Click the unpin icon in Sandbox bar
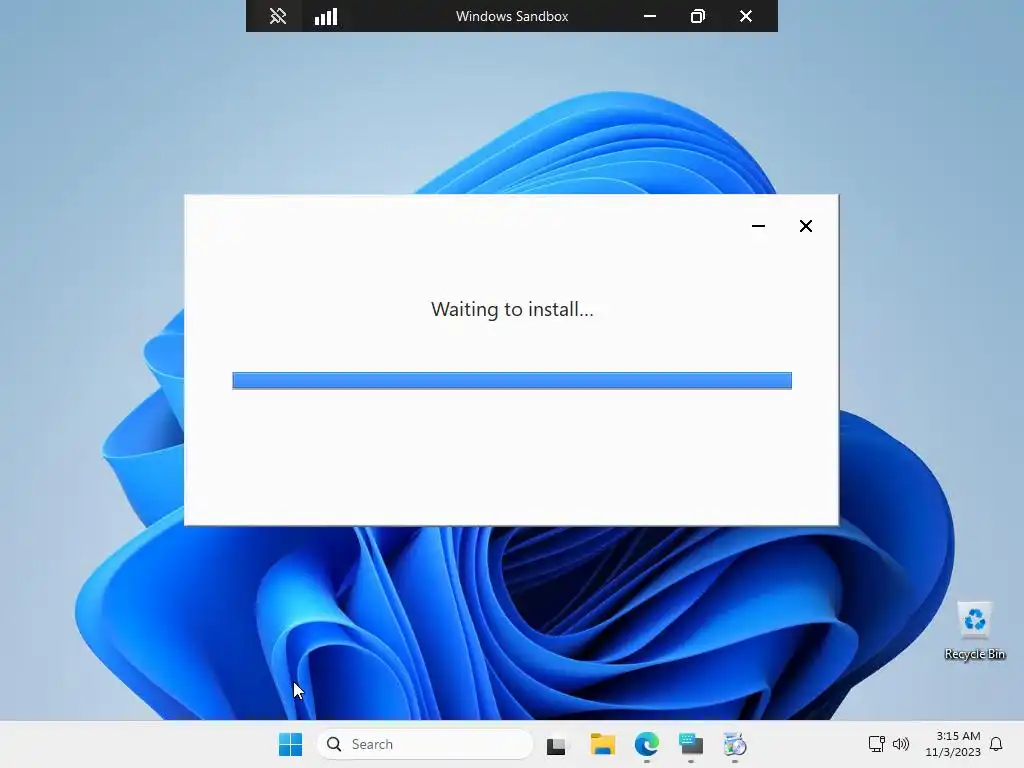 tap(278, 16)
